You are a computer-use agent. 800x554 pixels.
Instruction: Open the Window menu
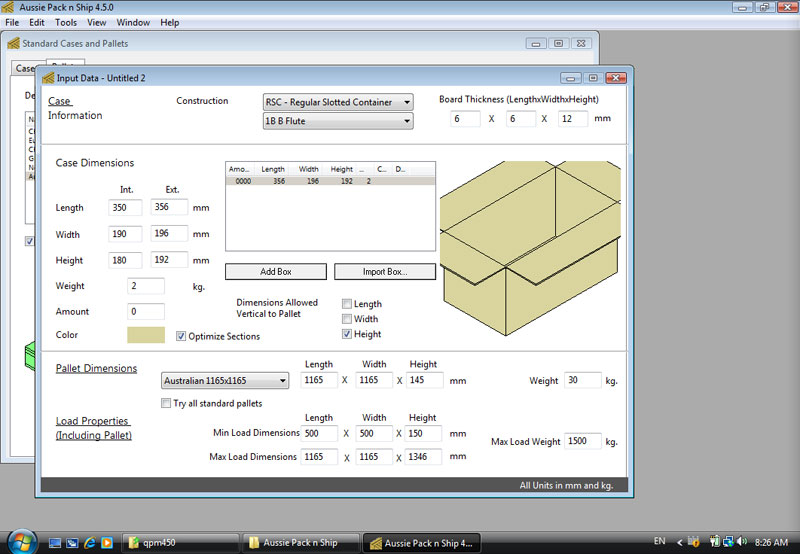click(133, 22)
